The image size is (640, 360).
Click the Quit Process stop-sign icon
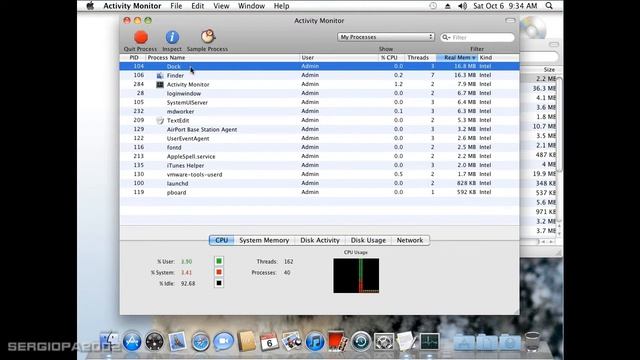[x=141, y=37]
